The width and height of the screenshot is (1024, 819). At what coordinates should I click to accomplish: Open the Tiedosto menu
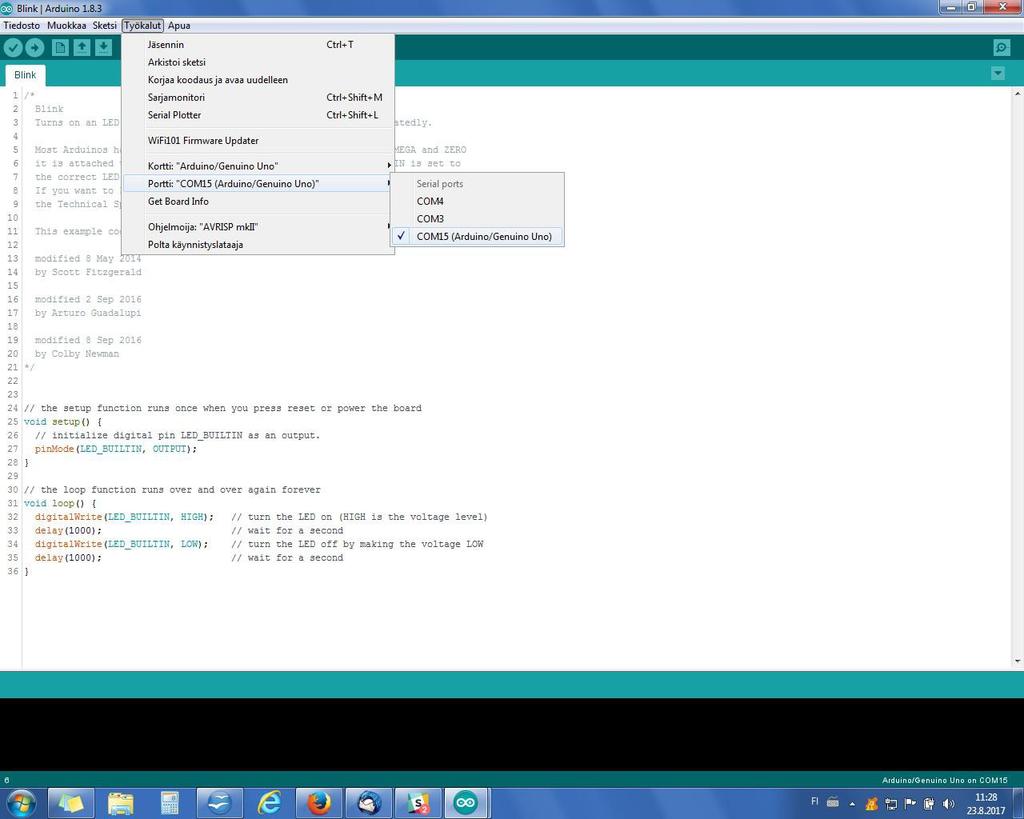(x=22, y=25)
